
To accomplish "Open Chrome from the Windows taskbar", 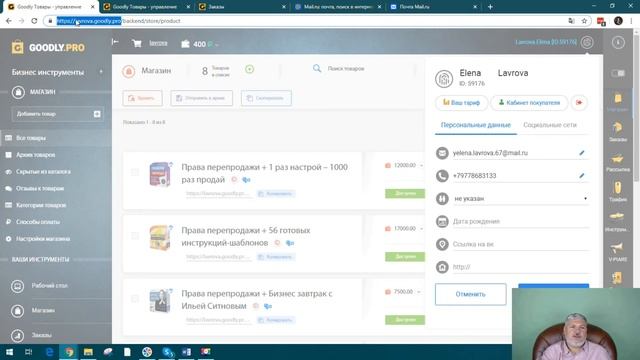I will point(69,351).
